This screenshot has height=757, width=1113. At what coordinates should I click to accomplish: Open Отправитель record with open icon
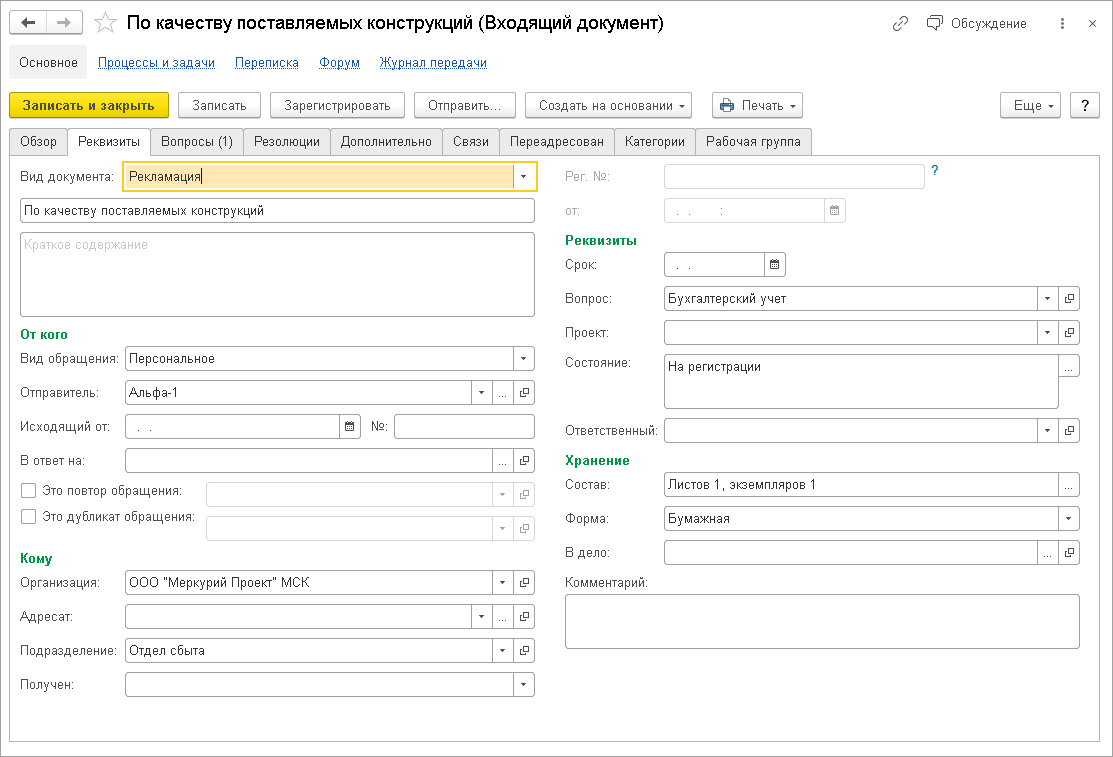pyautogui.click(x=524, y=393)
